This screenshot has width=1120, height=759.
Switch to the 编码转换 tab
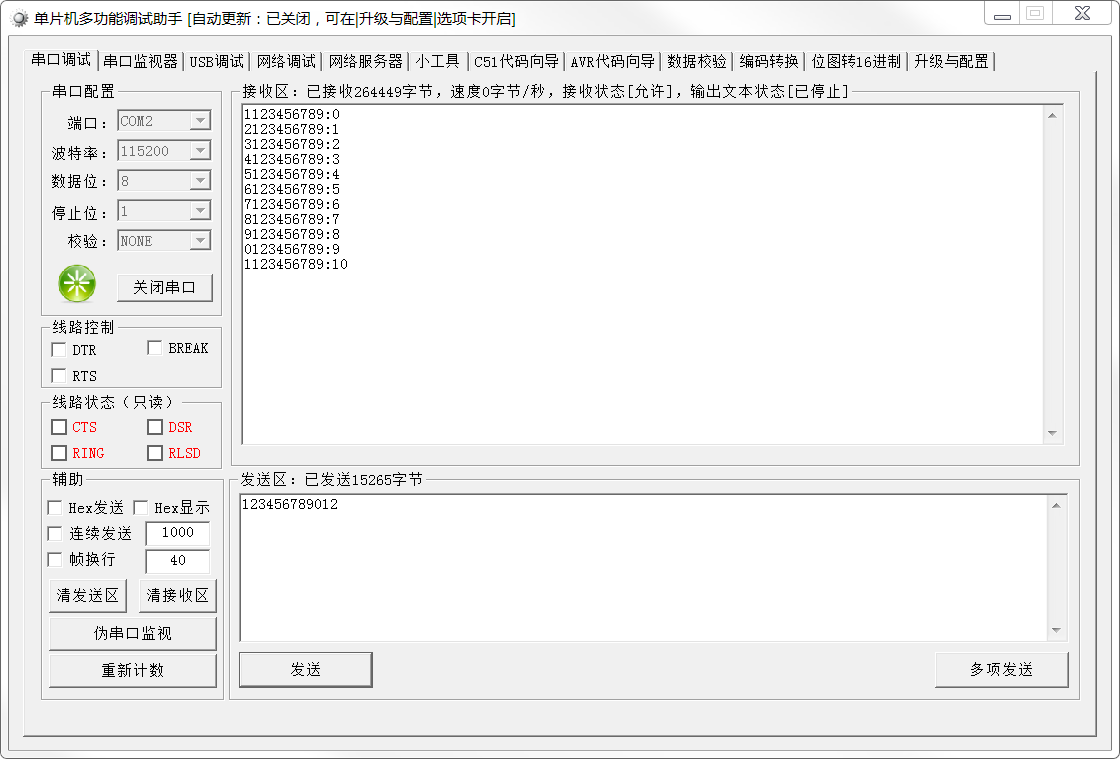tap(769, 61)
